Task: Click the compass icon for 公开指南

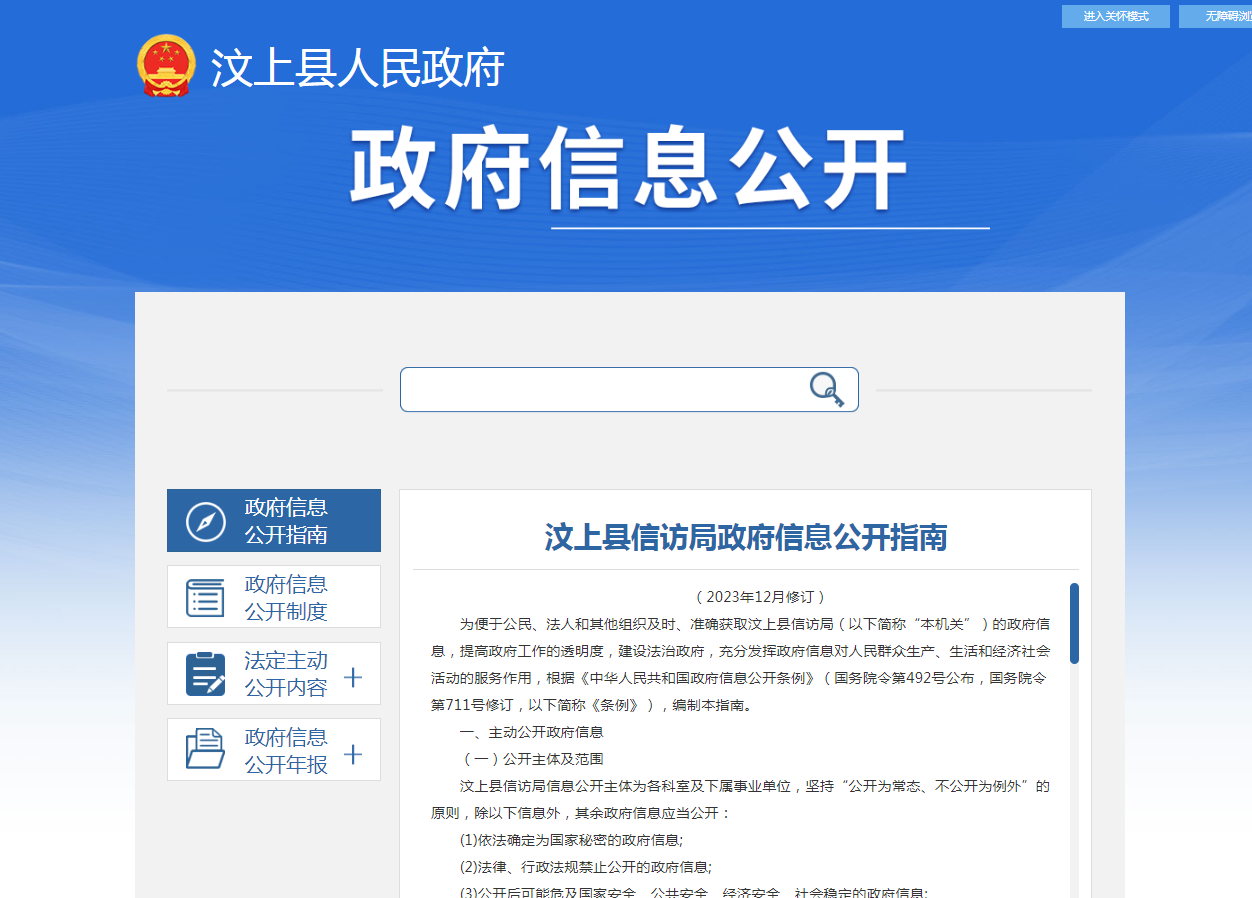Action: coord(206,521)
